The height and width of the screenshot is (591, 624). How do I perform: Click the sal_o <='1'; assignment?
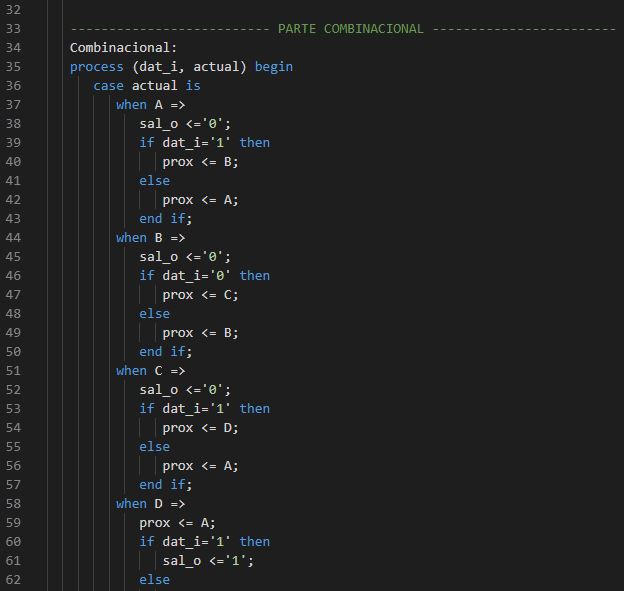(x=208, y=561)
